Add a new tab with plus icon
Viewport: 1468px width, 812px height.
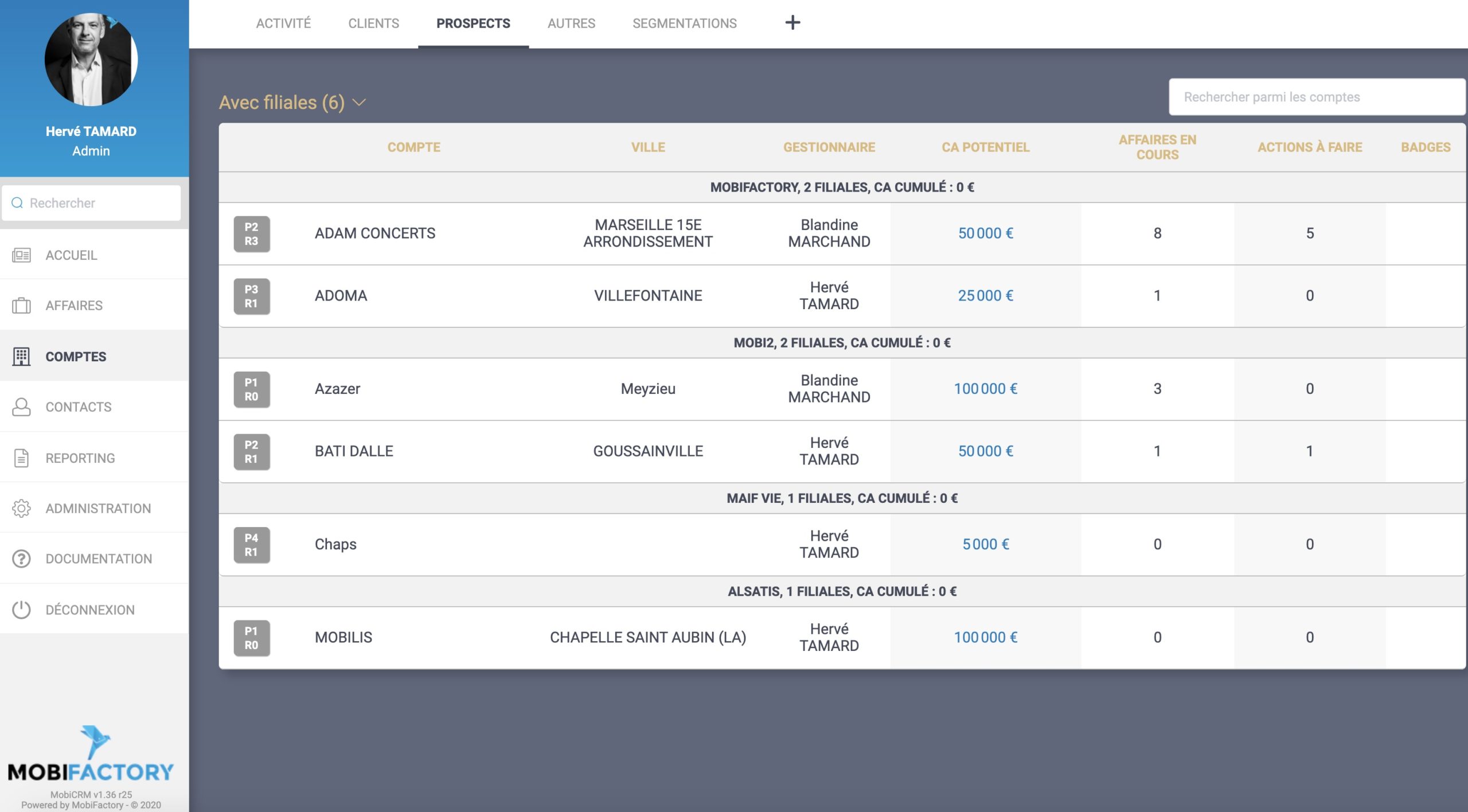point(792,23)
